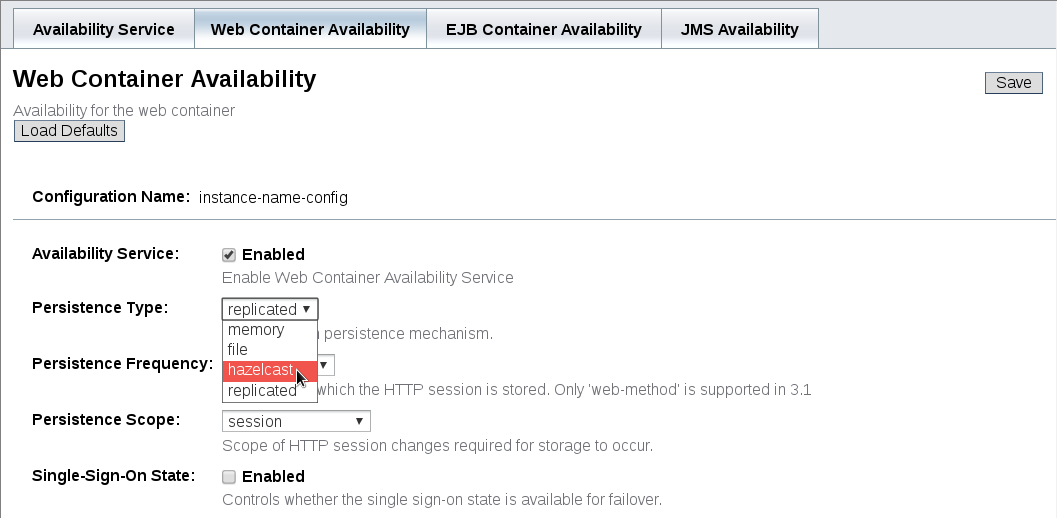Click the 'Persistence Type:' label
Viewport: 1057px width, 518px height.
point(100,308)
